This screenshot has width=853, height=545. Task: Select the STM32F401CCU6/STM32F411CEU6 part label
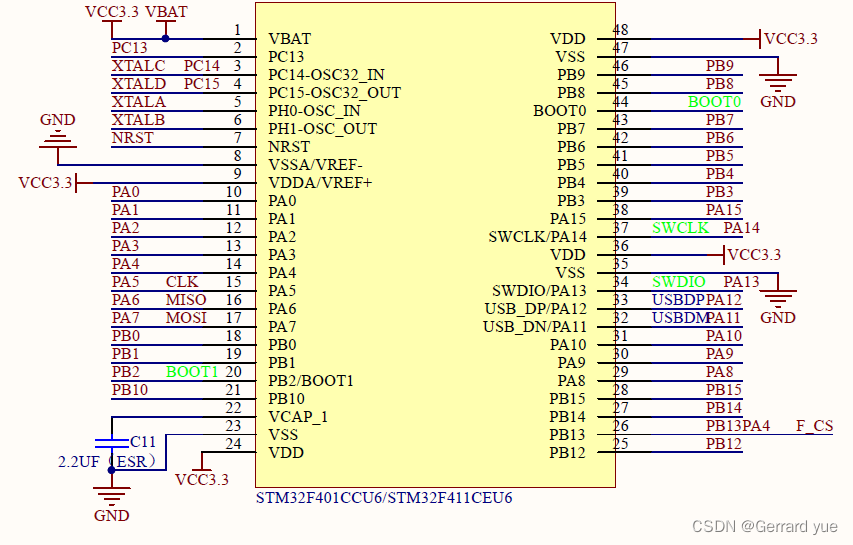pyautogui.click(x=384, y=498)
